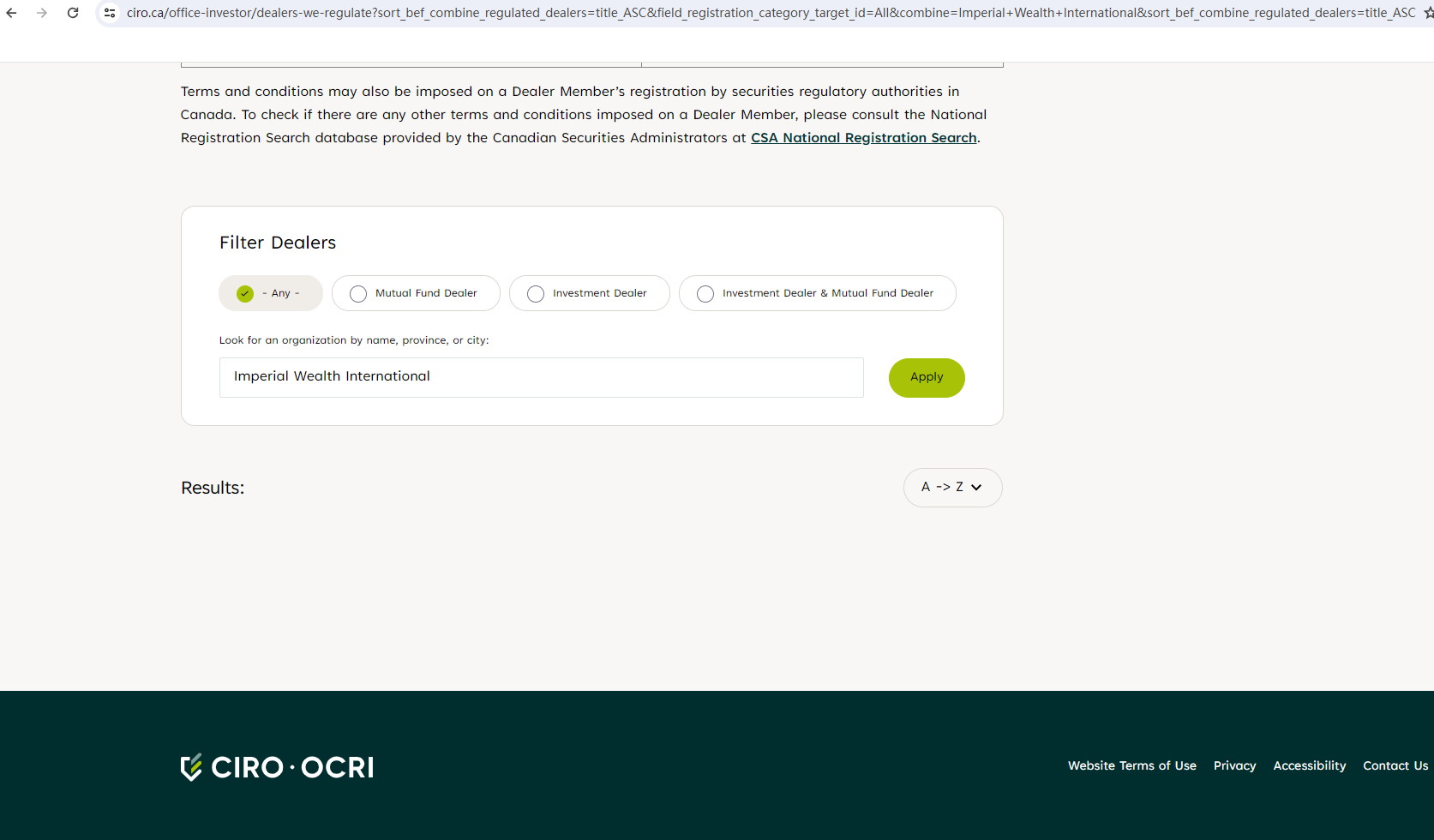Open the Contact Us footer link

coord(1395,766)
